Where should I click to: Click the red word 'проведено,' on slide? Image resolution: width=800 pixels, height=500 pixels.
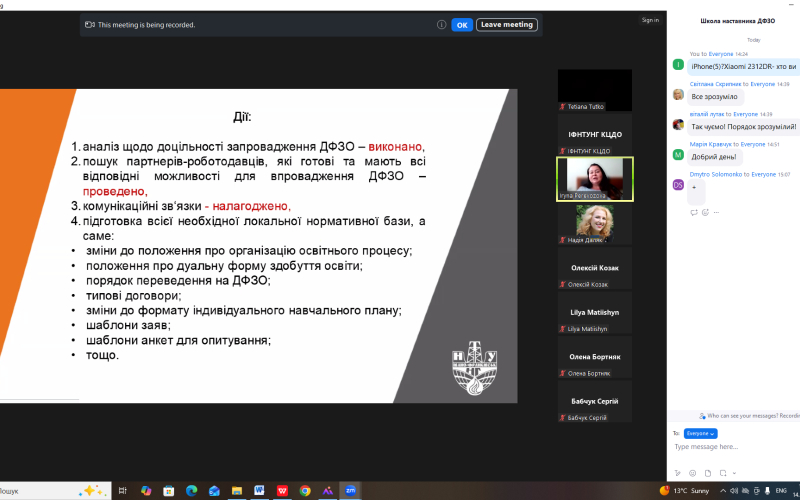coord(115,191)
